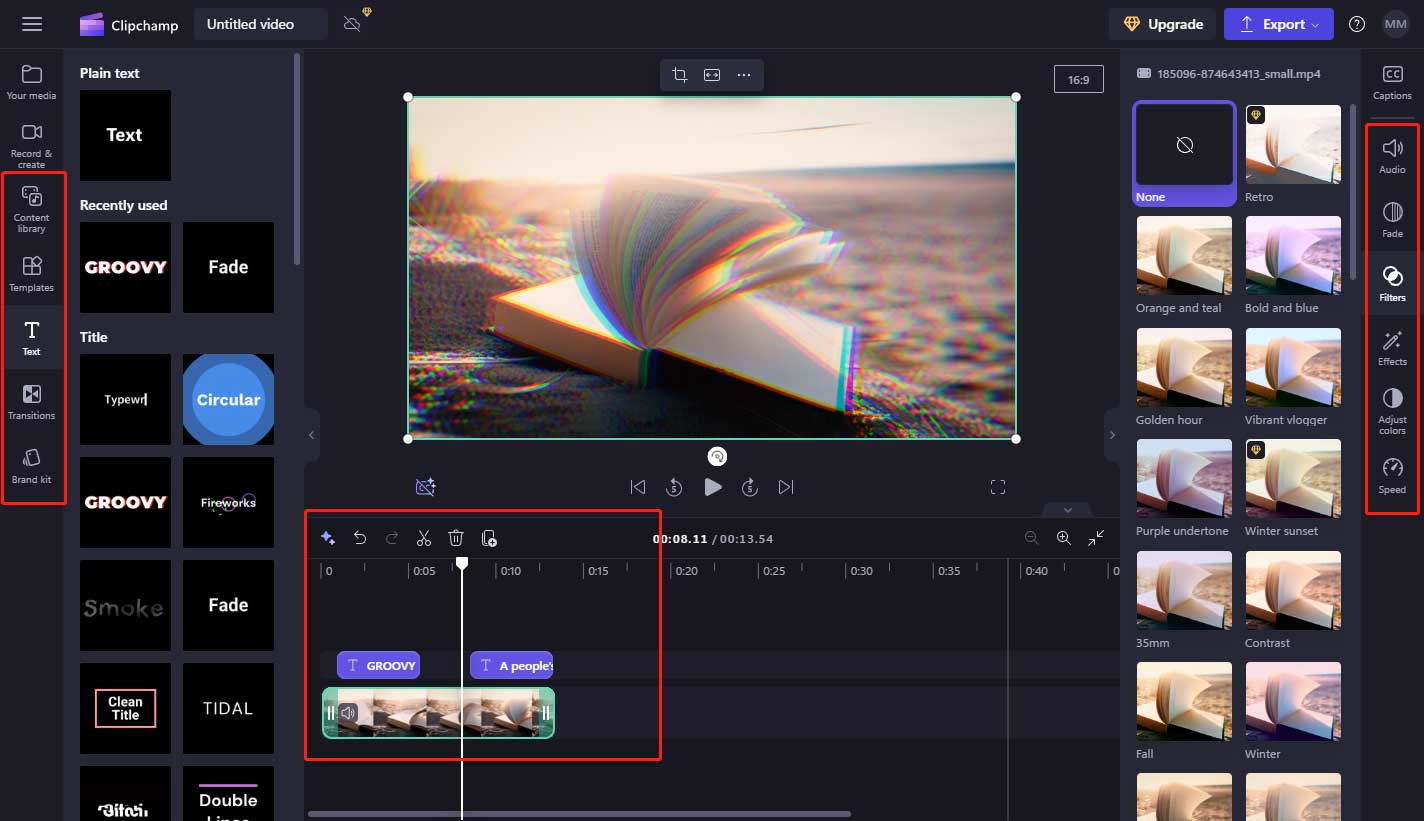This screenshot has height=821, width=1424.
Task: Toggle mute on the video clip
Action: (x=348, y=713)
